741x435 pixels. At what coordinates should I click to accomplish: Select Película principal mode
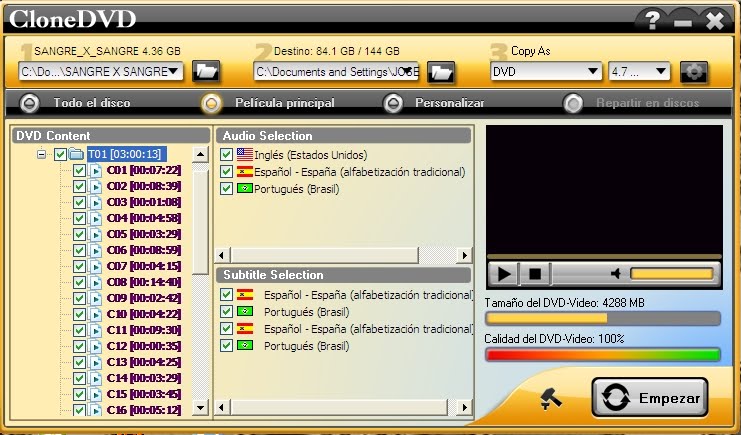pos(211,103)
